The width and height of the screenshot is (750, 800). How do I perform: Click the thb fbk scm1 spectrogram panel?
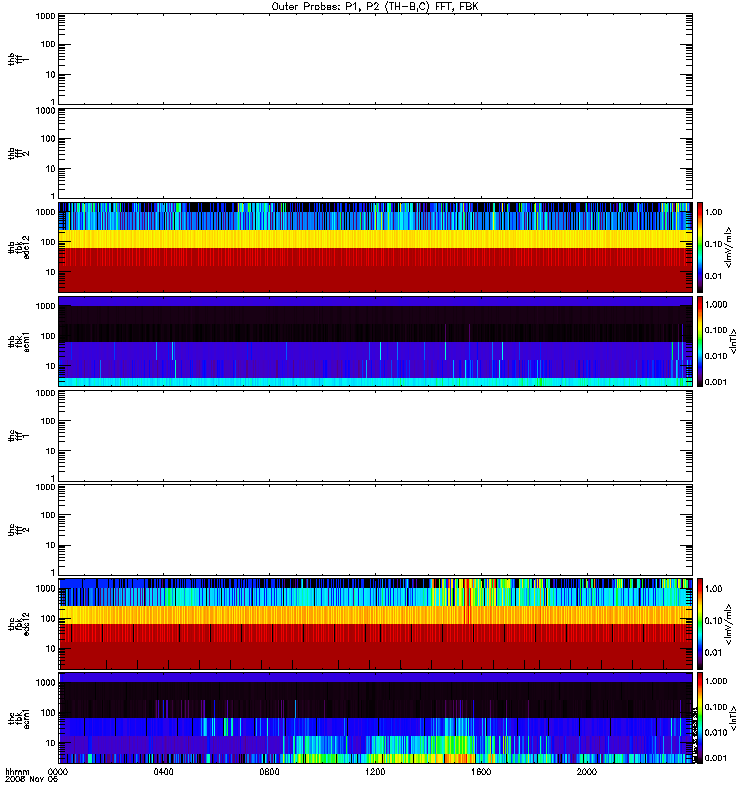point(376,341)
